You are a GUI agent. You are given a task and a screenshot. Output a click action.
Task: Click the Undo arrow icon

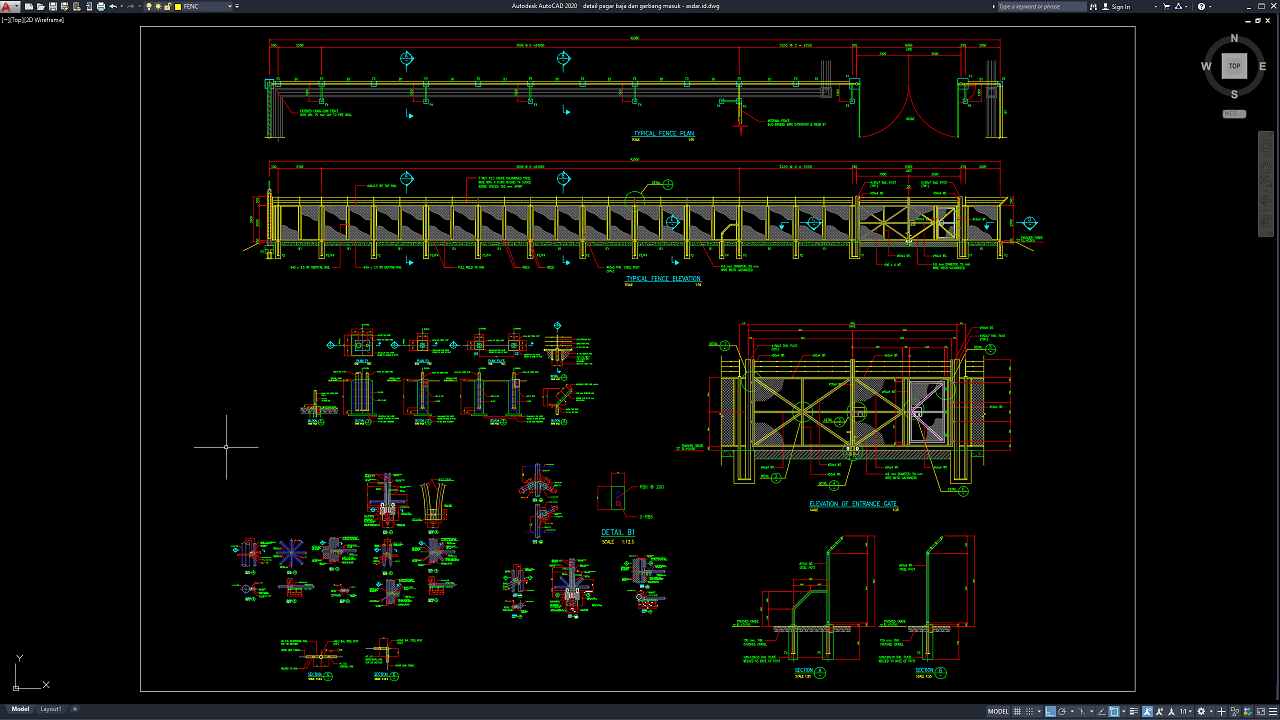tap(113, 6)
